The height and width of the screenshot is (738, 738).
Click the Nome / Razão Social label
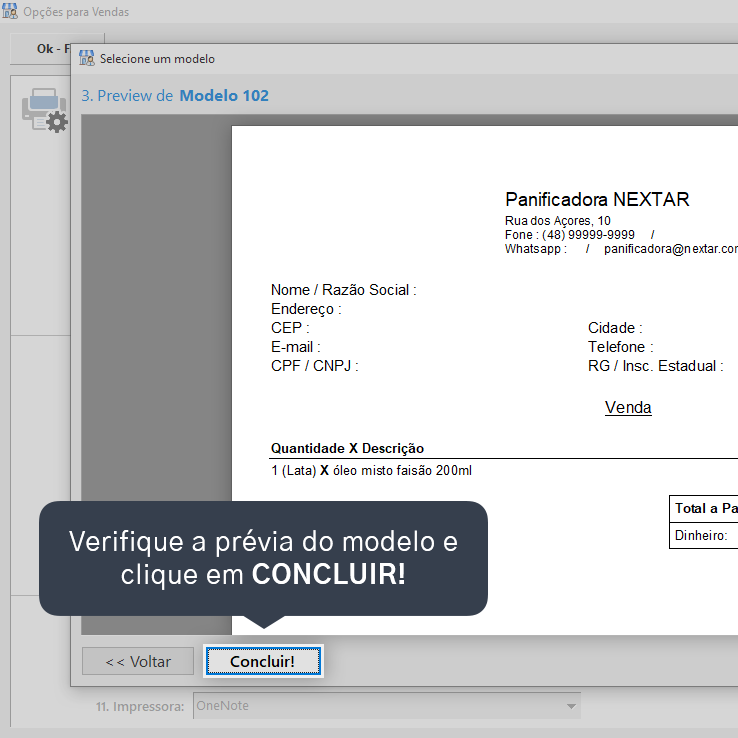(x=344, y=290)
